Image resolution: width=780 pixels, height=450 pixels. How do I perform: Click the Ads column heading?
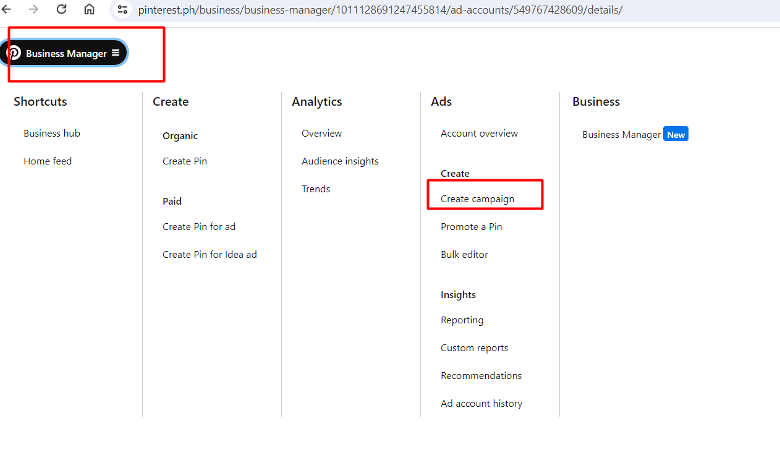(x=441, y=102)
